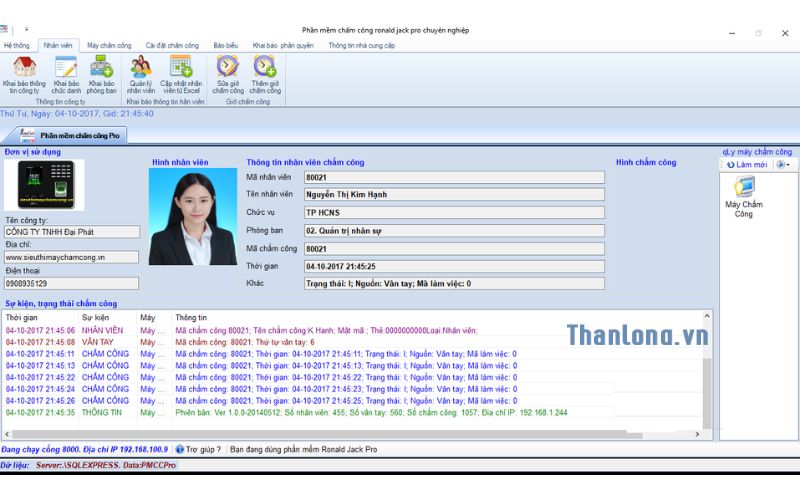Click the employee portrait photo
Image resolution: width=800 pixels, height=500 pixels.
193,216
